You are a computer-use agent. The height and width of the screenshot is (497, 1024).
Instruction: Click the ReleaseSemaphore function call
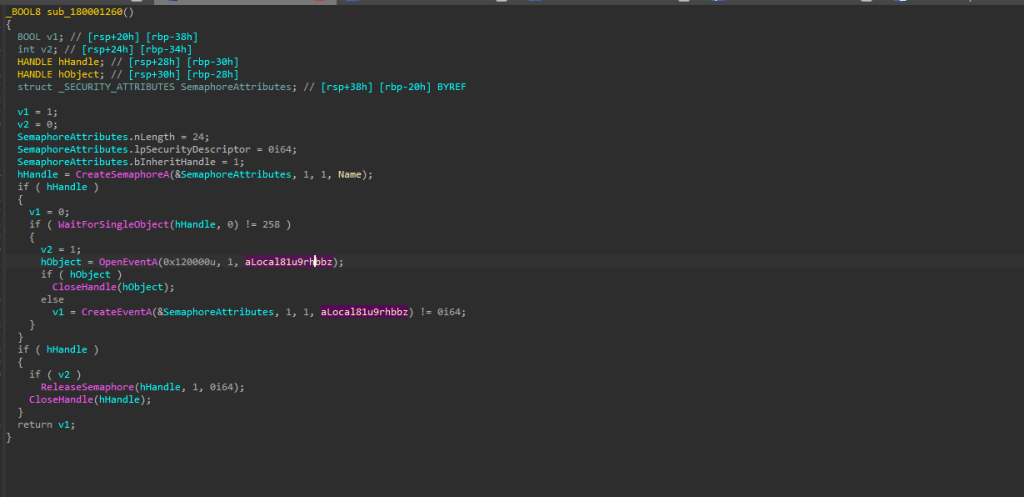click(x=88, y=387)
